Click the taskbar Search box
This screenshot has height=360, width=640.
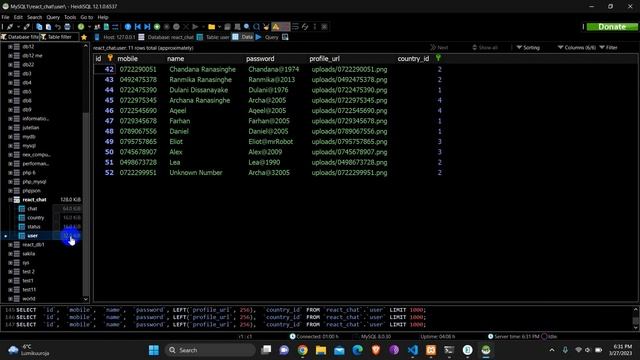(210, 350)
